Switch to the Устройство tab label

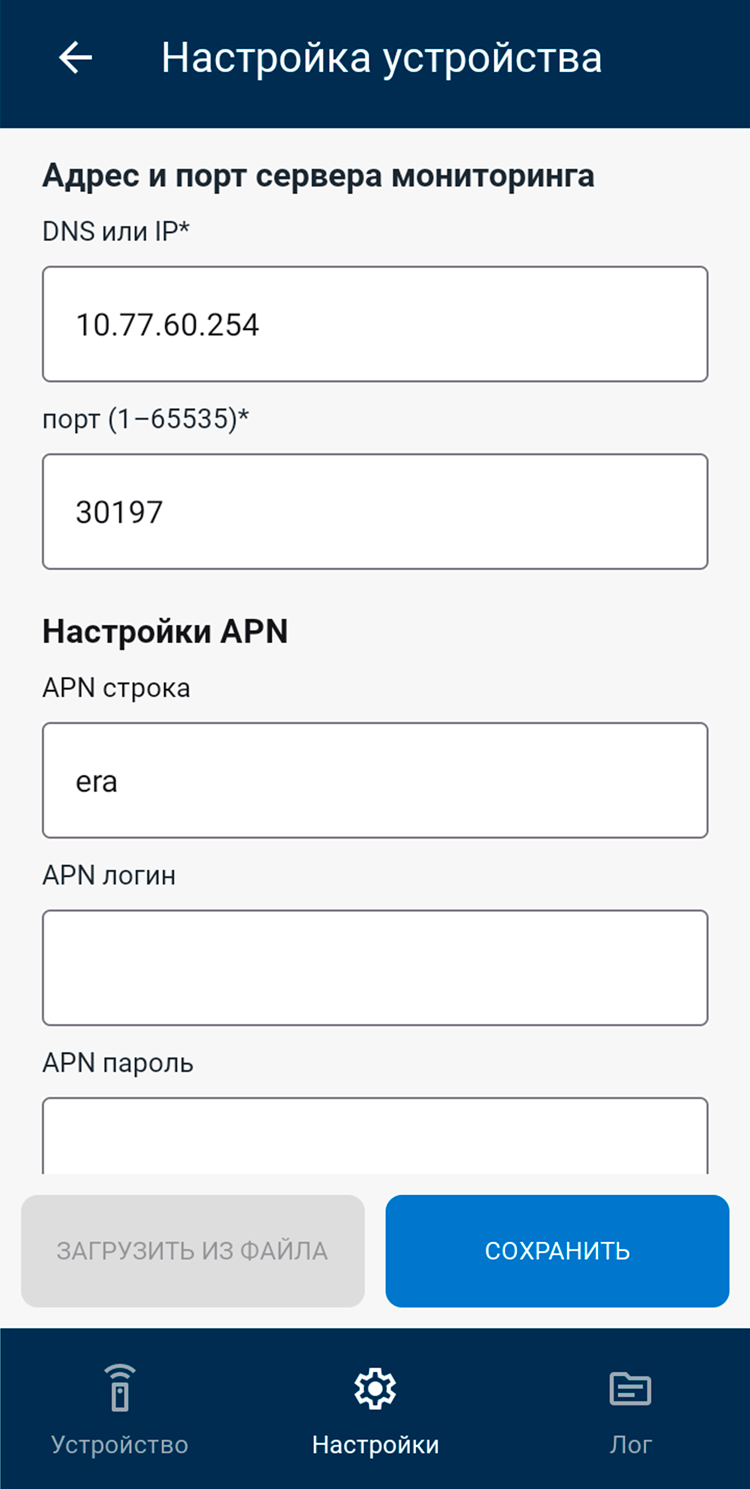coord(119,1445)
